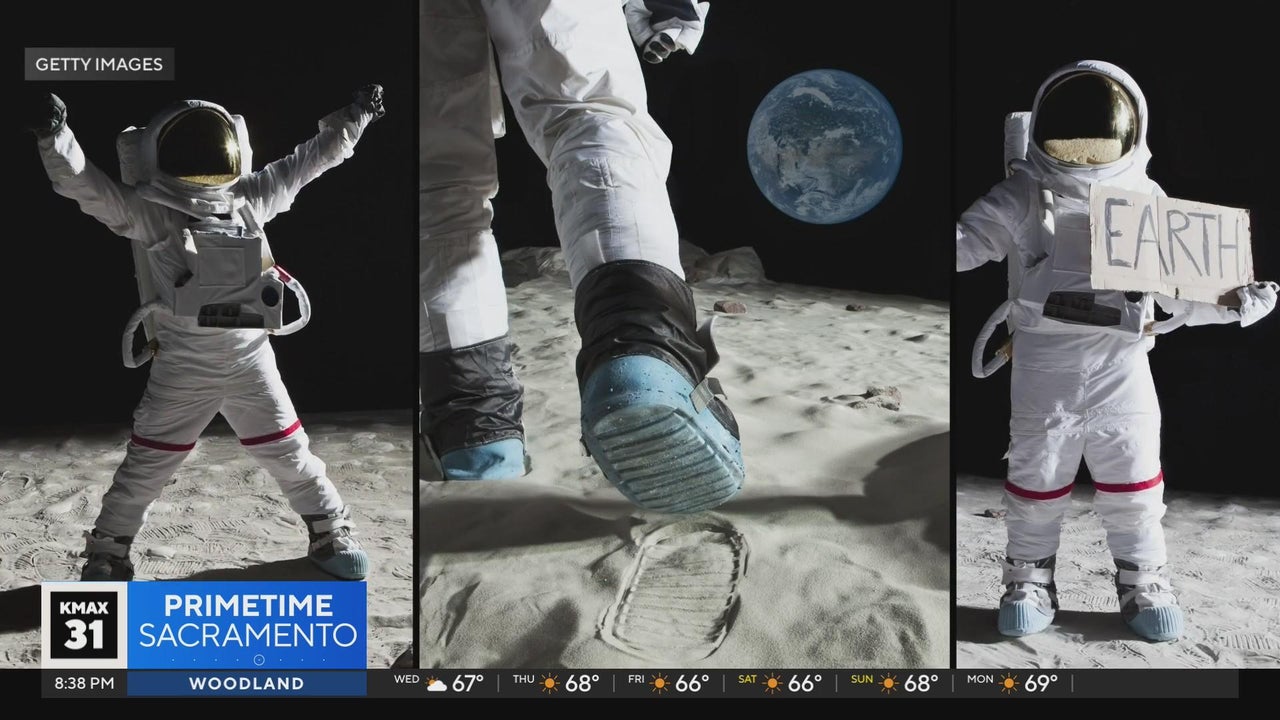Click the Saturday sun forecast icon

pos(773,684)
